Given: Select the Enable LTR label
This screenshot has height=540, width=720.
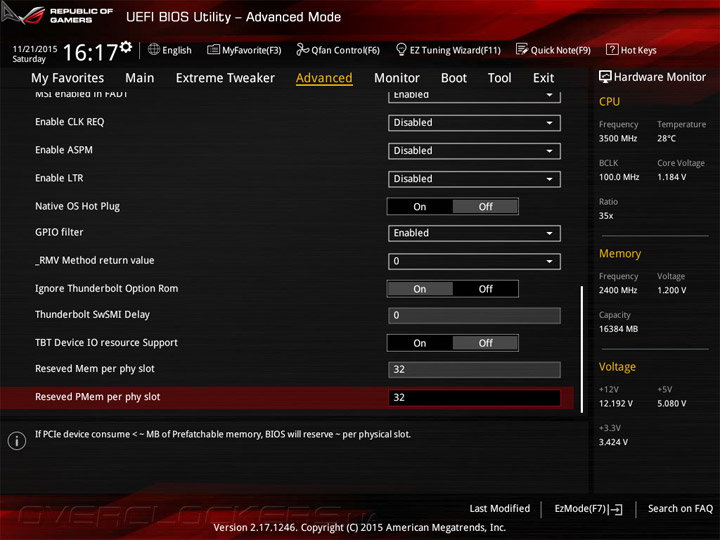Looking at the screenshot, I should (59, 178).
